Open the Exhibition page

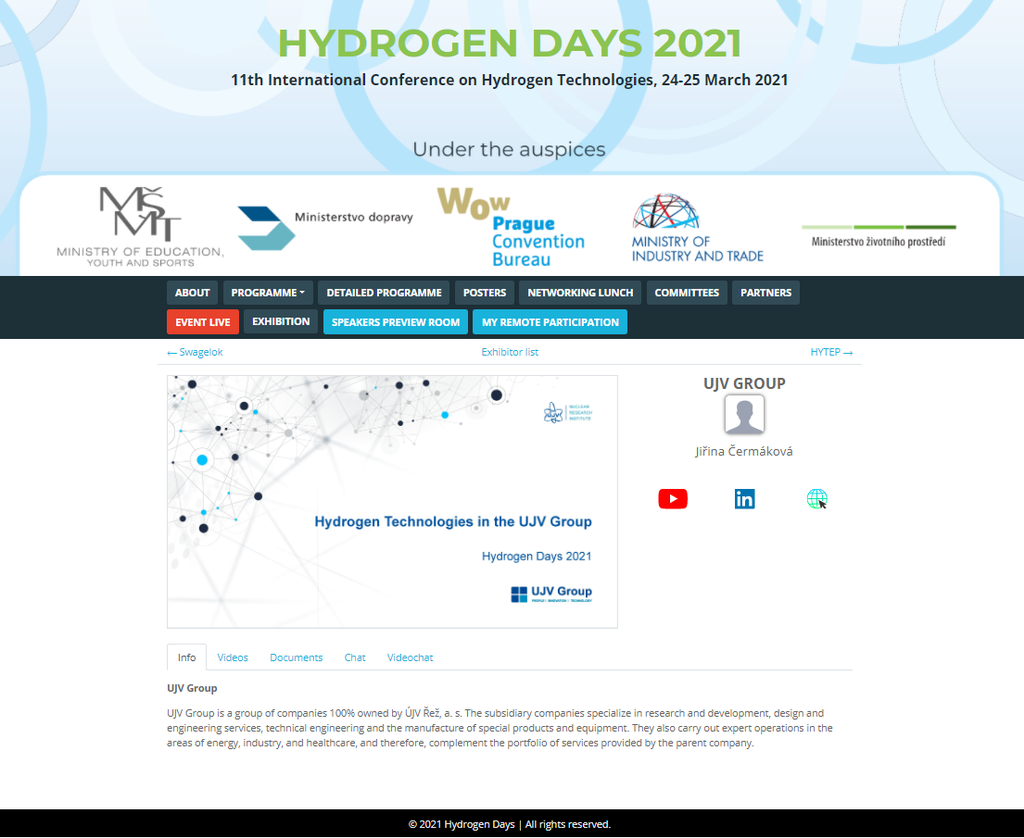281,322
